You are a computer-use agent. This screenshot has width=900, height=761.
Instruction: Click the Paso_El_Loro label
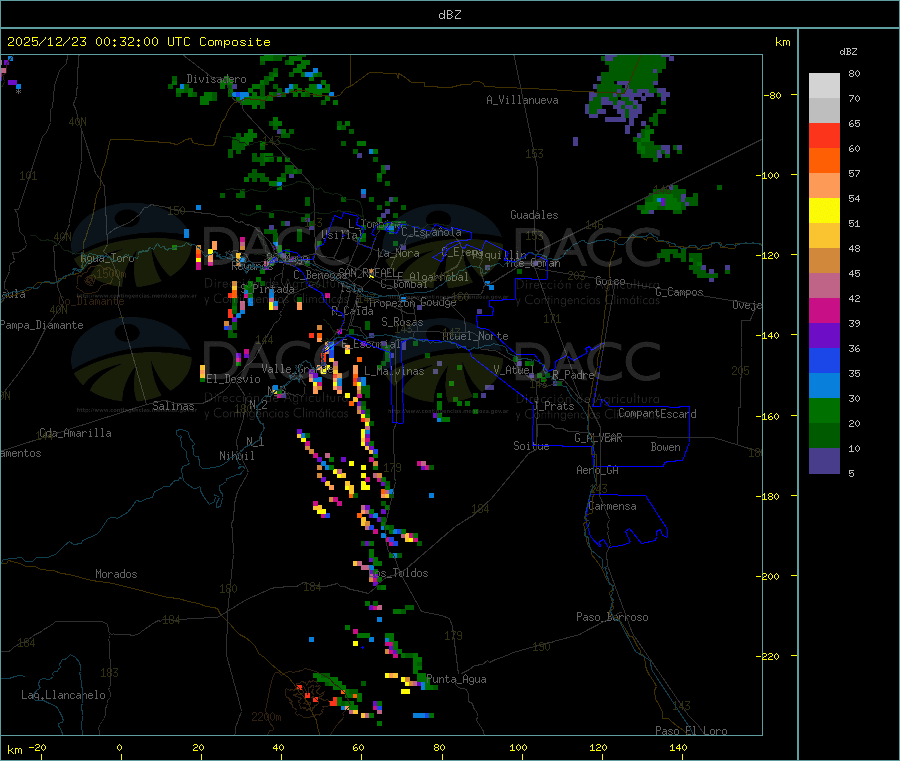[x=691, y=731]
